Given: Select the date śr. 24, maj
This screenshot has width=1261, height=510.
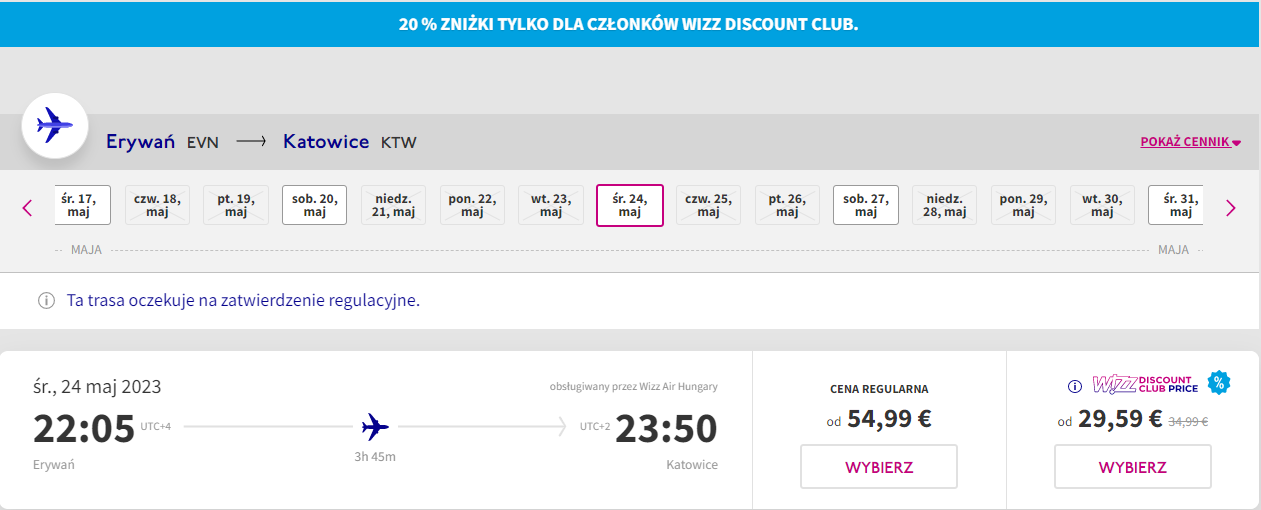Looking at the screenshot, I should (x=630, y=205).
